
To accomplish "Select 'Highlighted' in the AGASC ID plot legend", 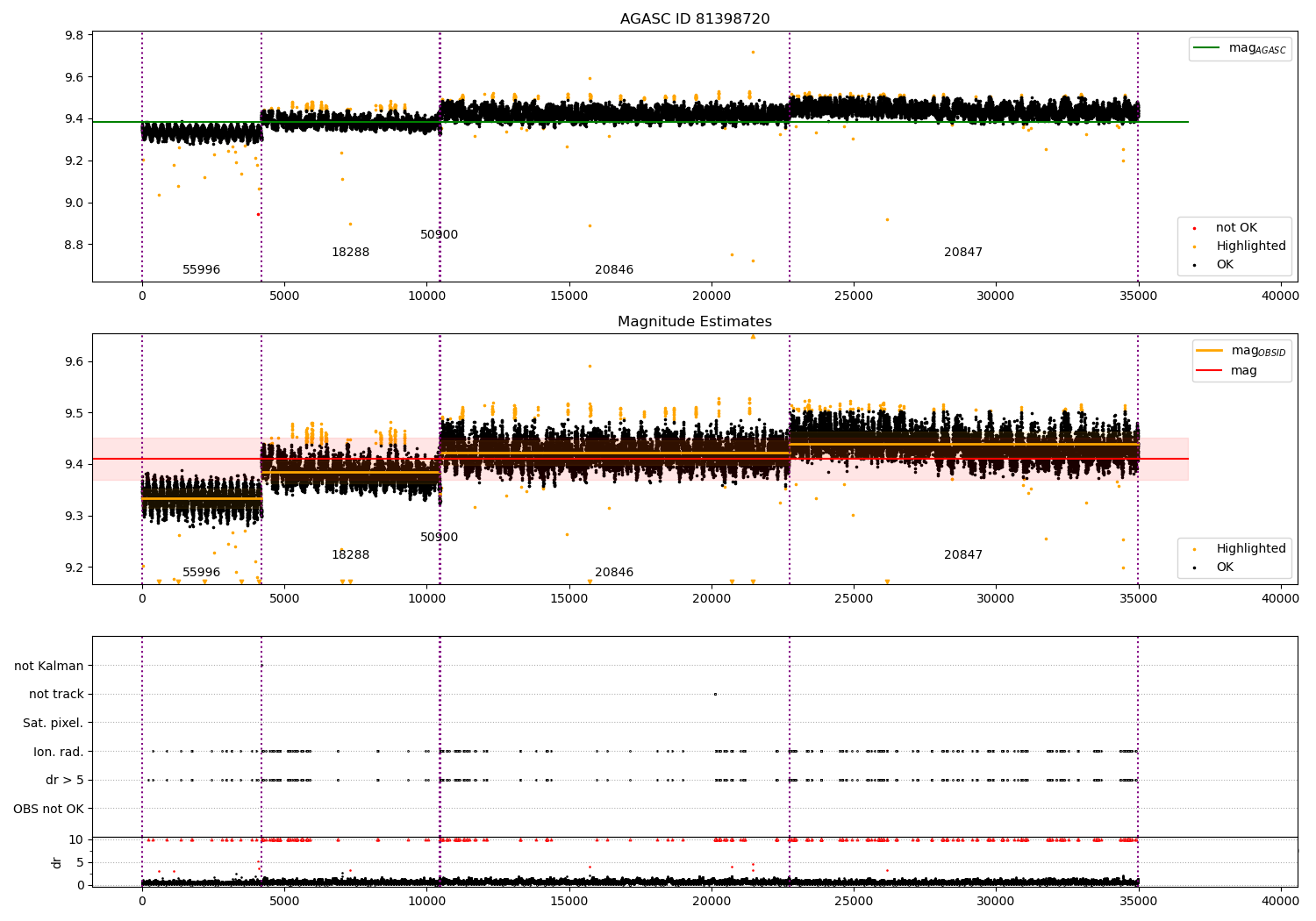I will tap(1251, 246).
